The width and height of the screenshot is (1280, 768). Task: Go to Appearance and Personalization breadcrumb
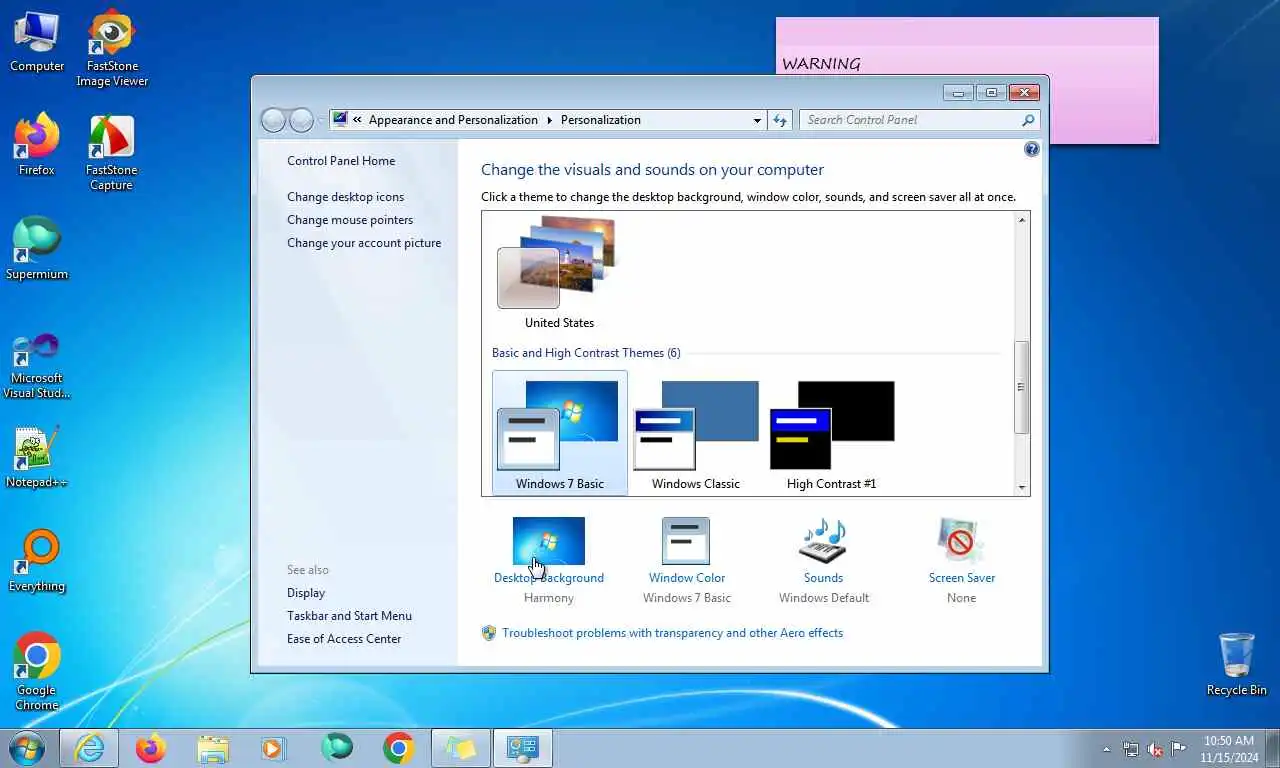point(453,120)
